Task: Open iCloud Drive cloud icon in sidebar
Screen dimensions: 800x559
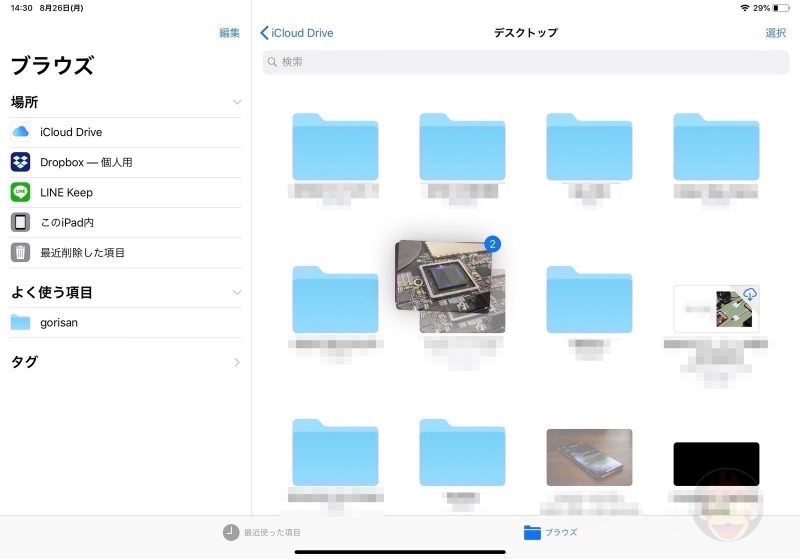Action: pyautogui.click(x=20, y=132)
